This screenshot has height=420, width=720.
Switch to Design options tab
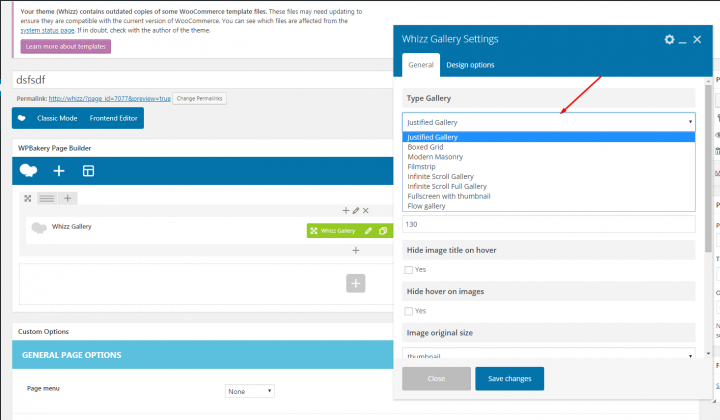(470, 65)
